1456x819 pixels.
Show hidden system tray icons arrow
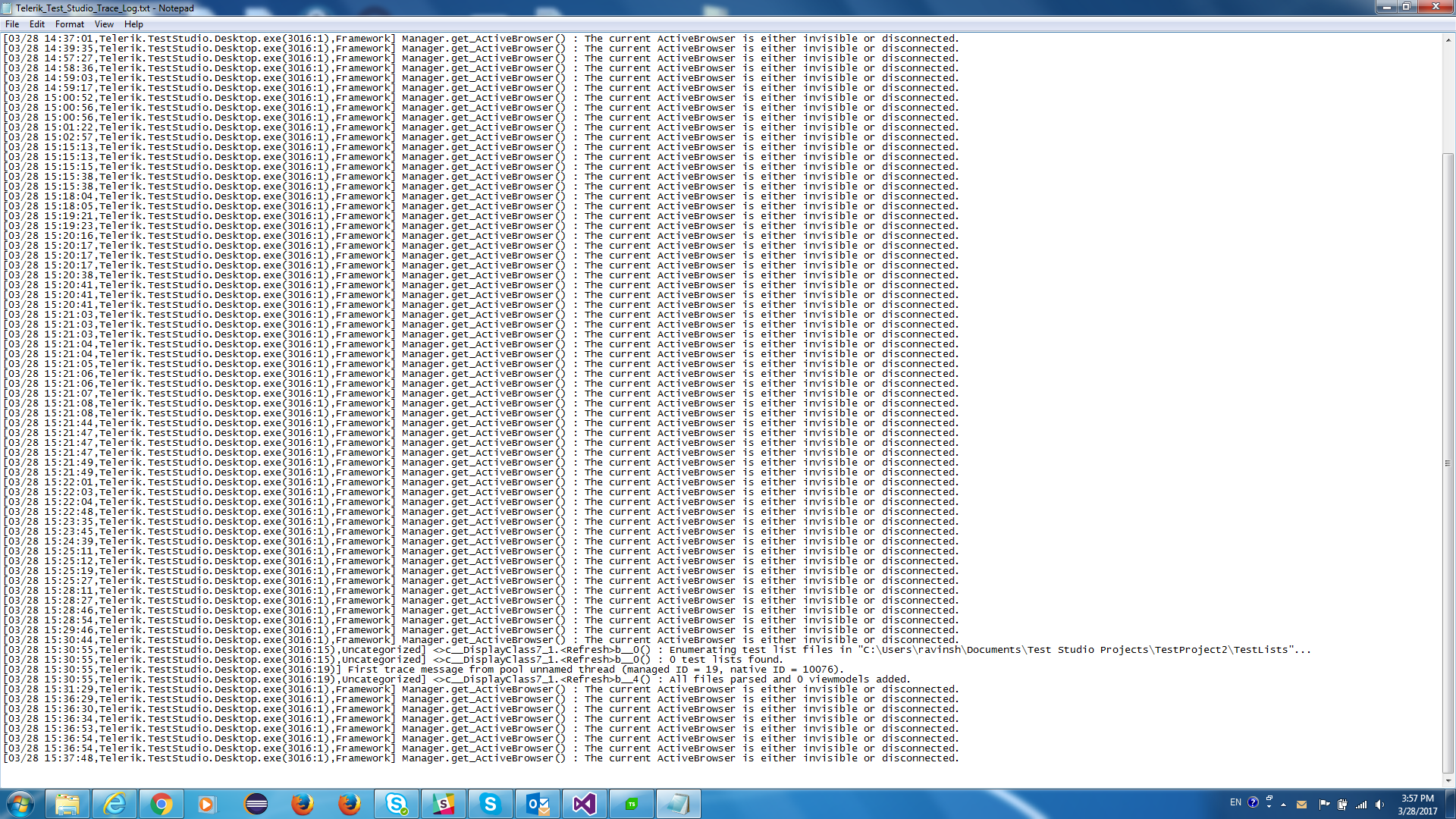(1283, 805)
